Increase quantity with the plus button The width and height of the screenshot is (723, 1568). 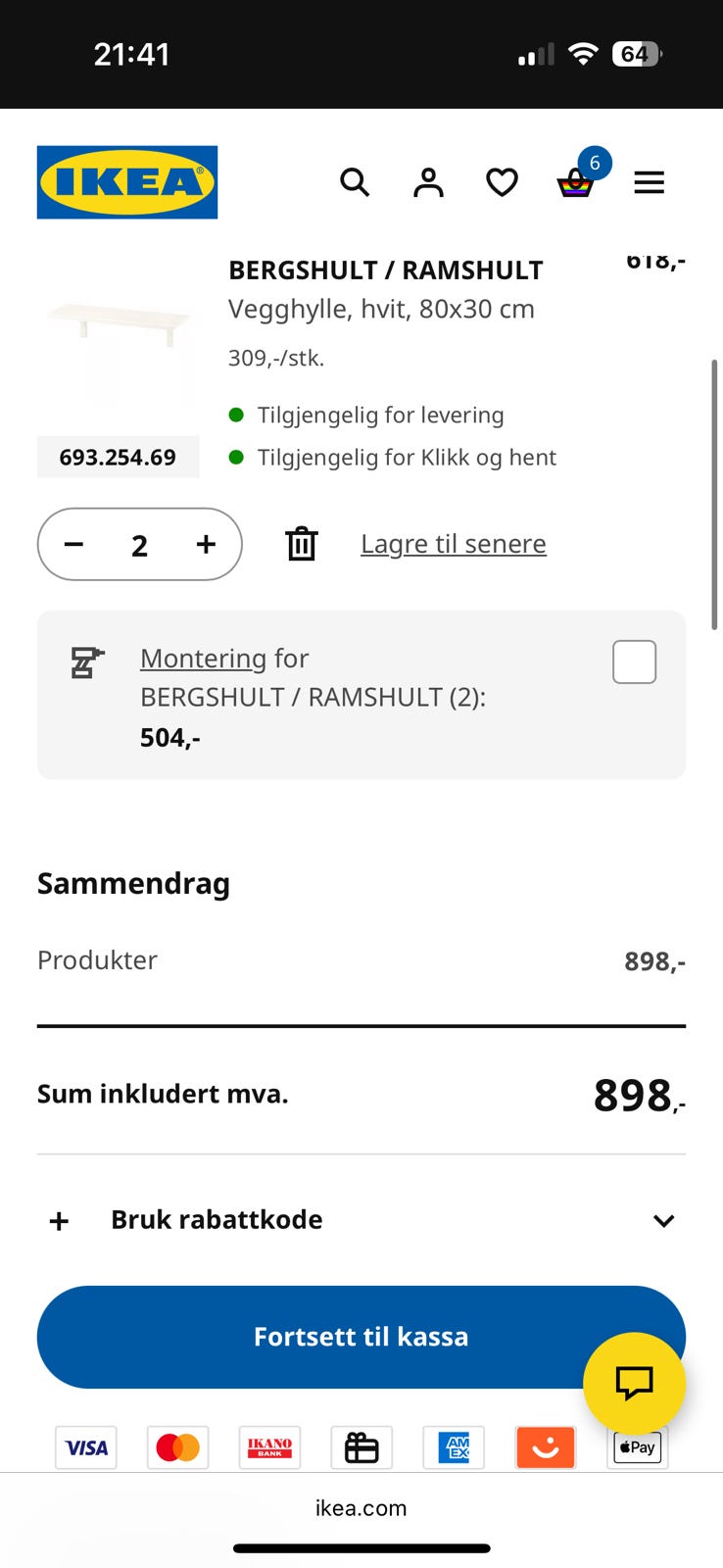[206, 544]
